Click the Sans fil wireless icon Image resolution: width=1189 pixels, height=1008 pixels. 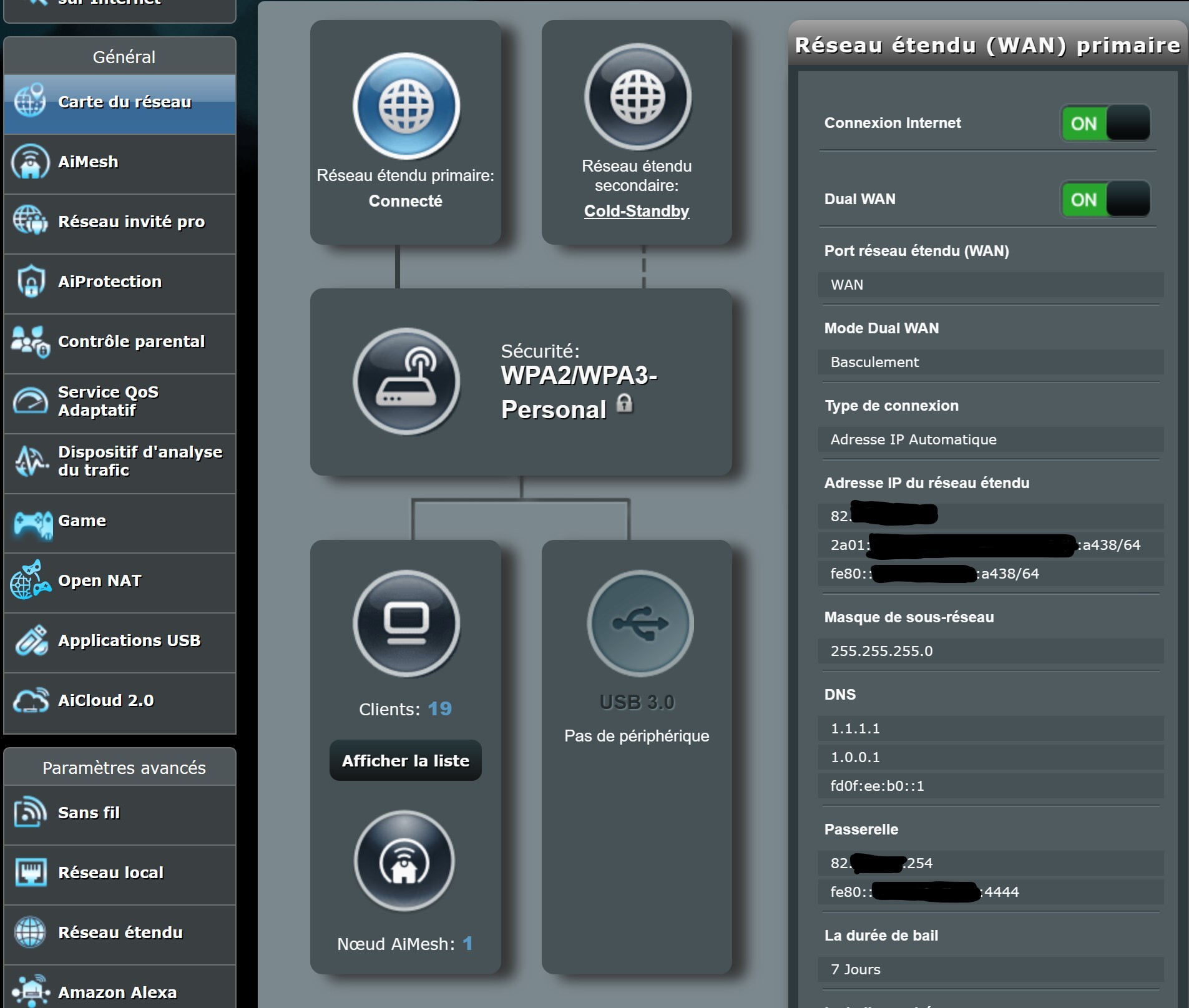coord(30,813)
